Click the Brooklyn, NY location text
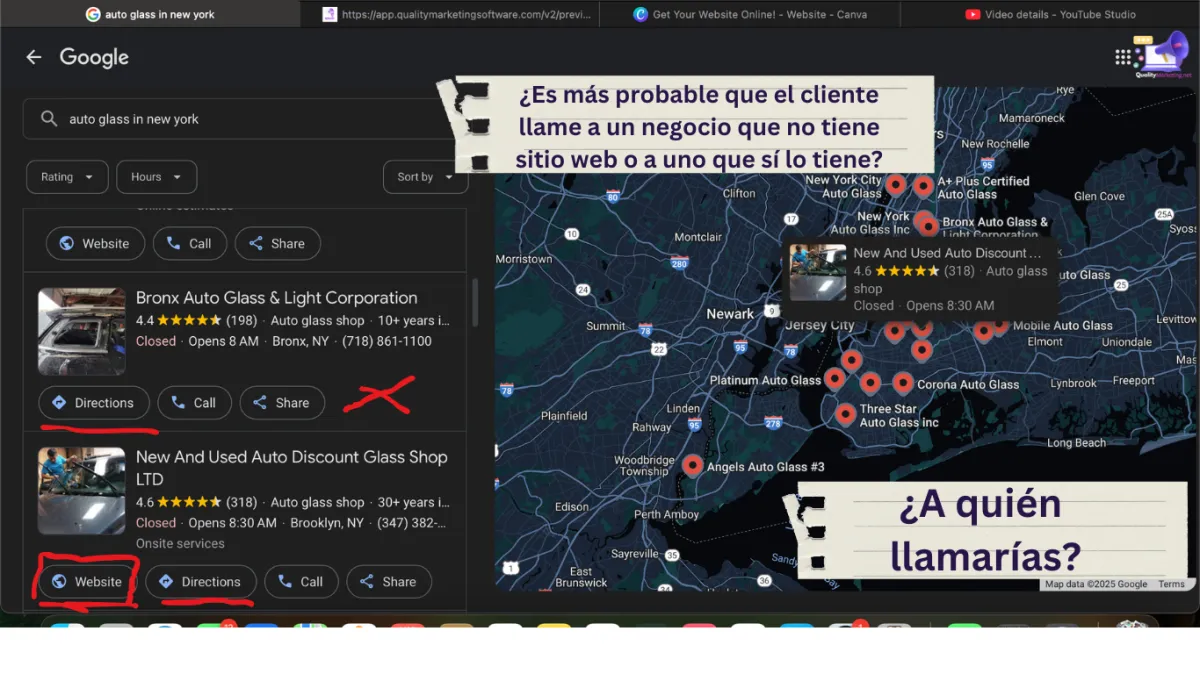Image resolution: width=1200 pixels, height=674 pixels. pos(327,523)
